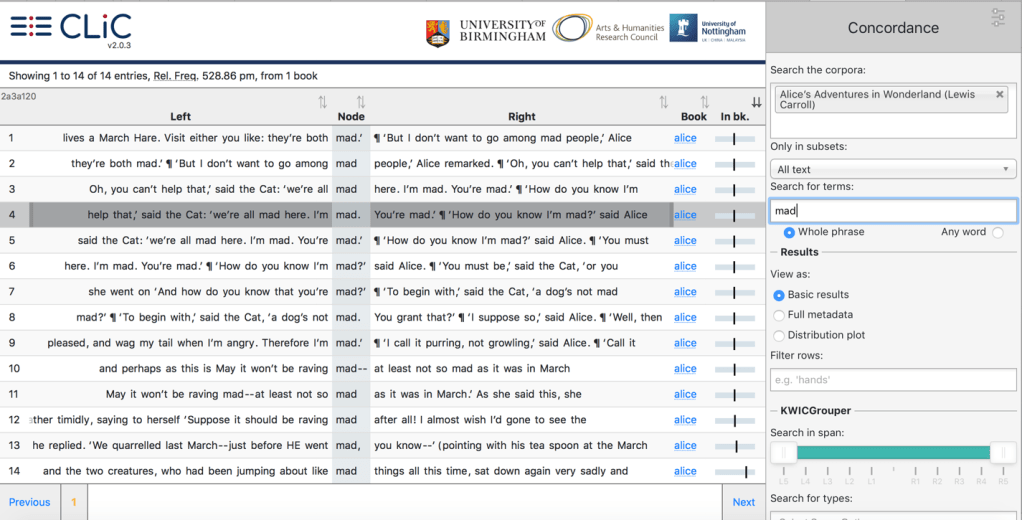
Task: Choose Full metadata view
Action: (779, 315)
